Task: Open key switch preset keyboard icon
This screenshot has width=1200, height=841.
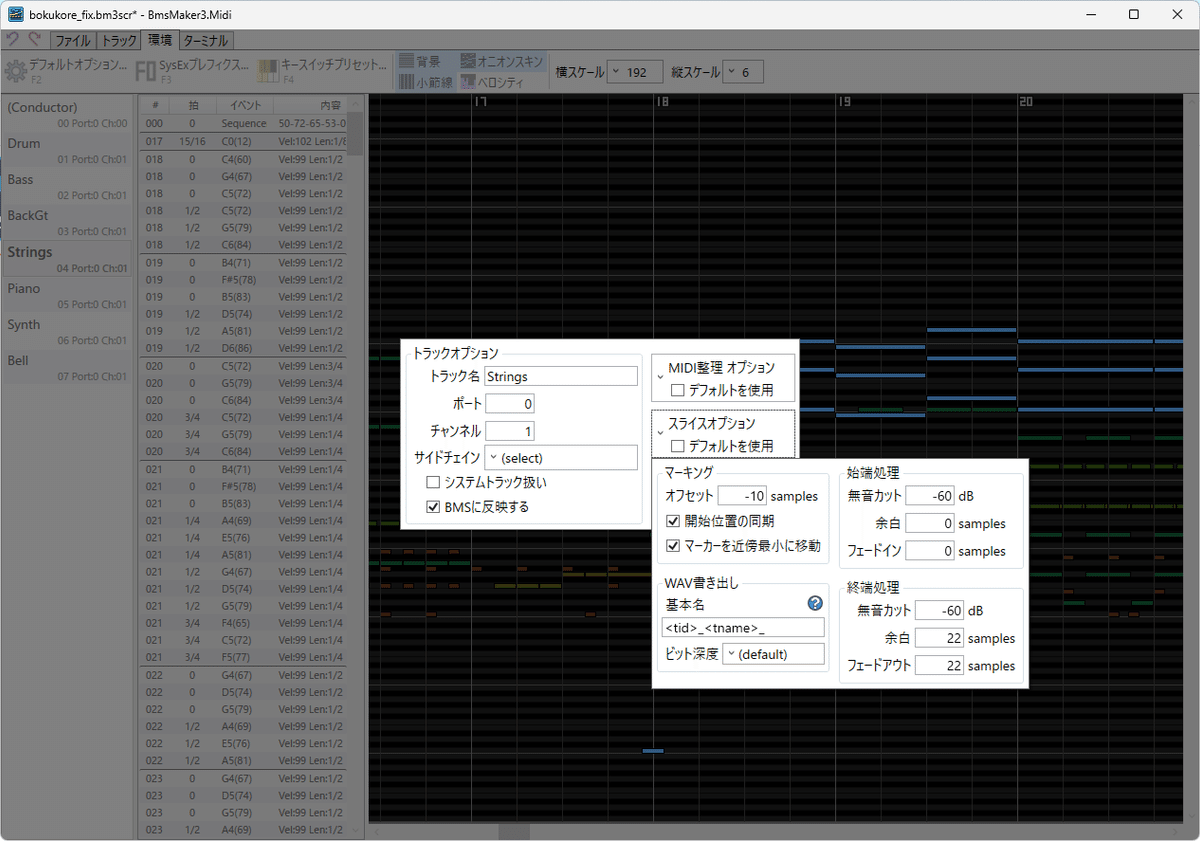Action: click(x=268, y=71)
